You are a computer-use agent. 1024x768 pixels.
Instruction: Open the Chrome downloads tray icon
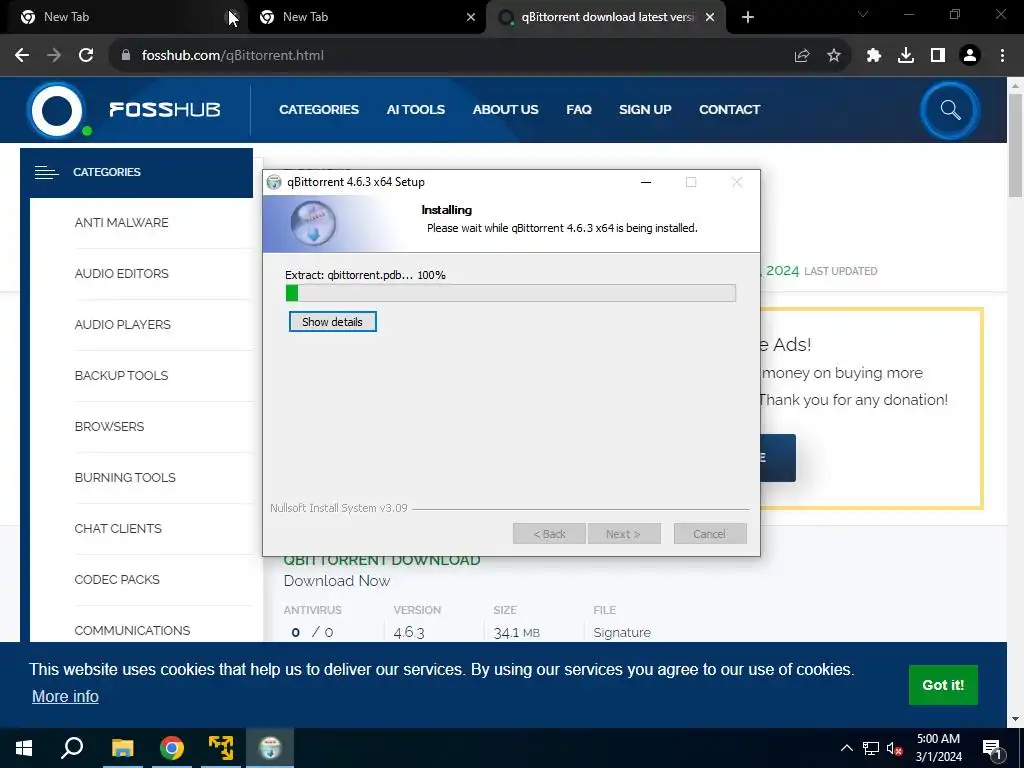click(x=906, y=56)
